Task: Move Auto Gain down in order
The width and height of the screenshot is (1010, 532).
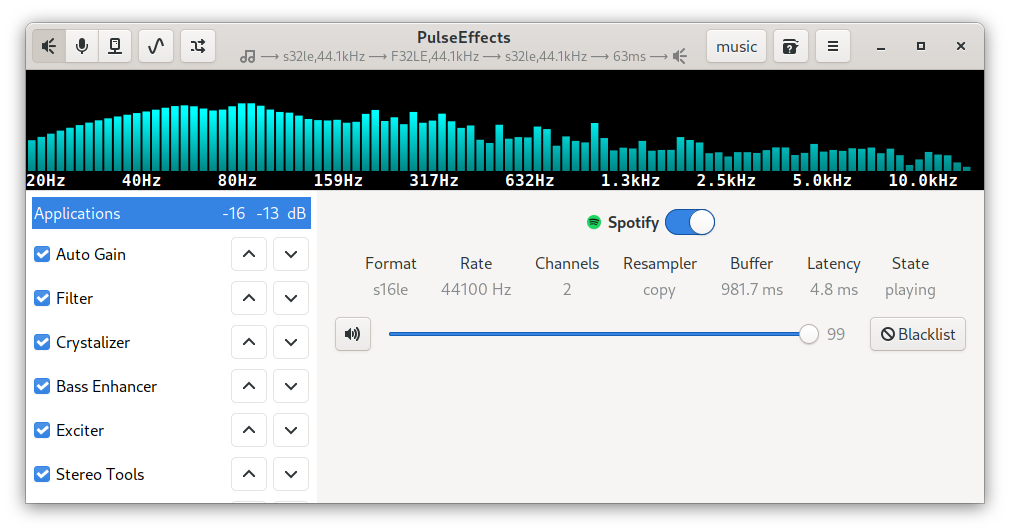Action: (x=291, y=254)
